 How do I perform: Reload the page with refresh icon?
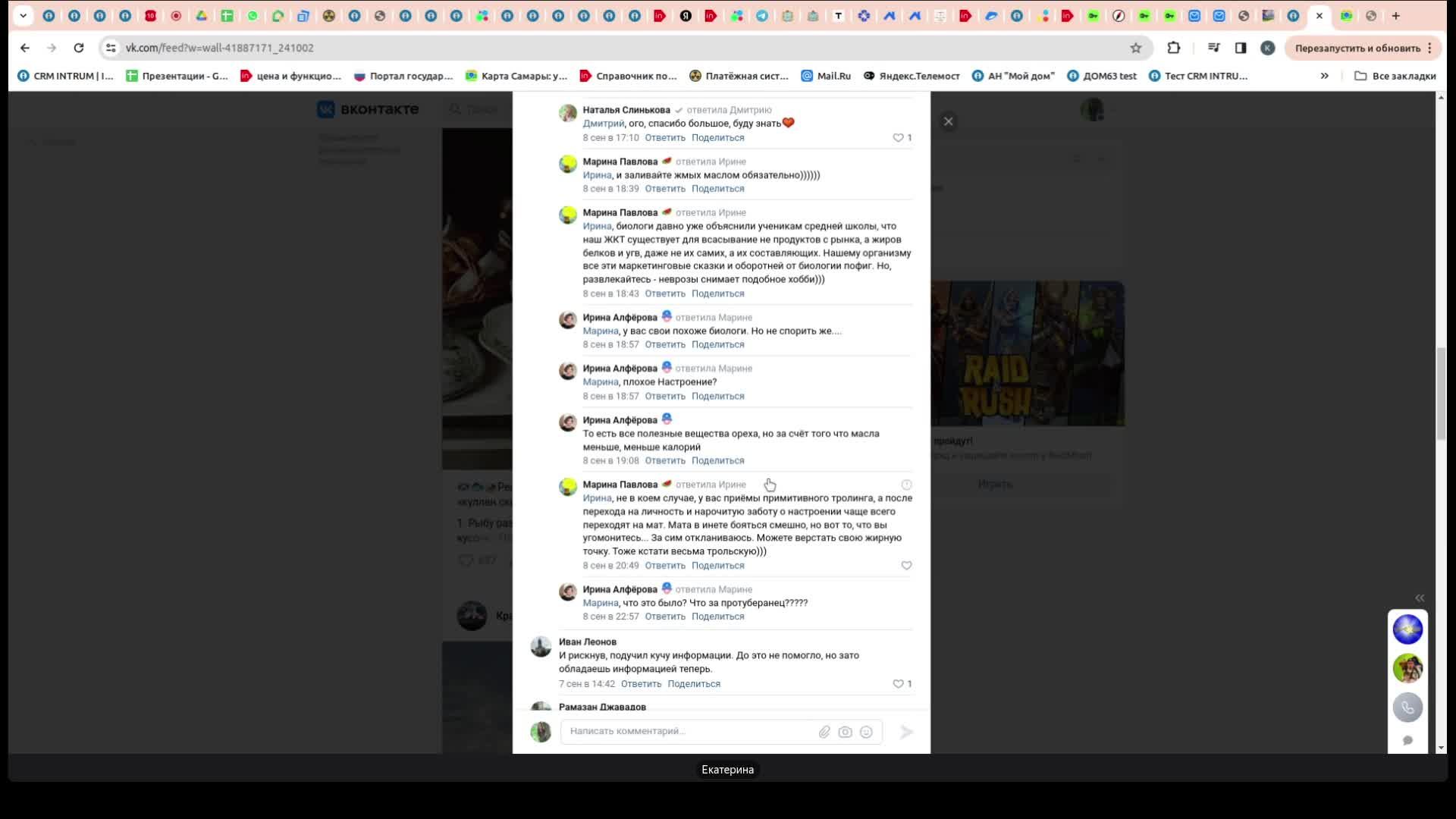[79, 48]
